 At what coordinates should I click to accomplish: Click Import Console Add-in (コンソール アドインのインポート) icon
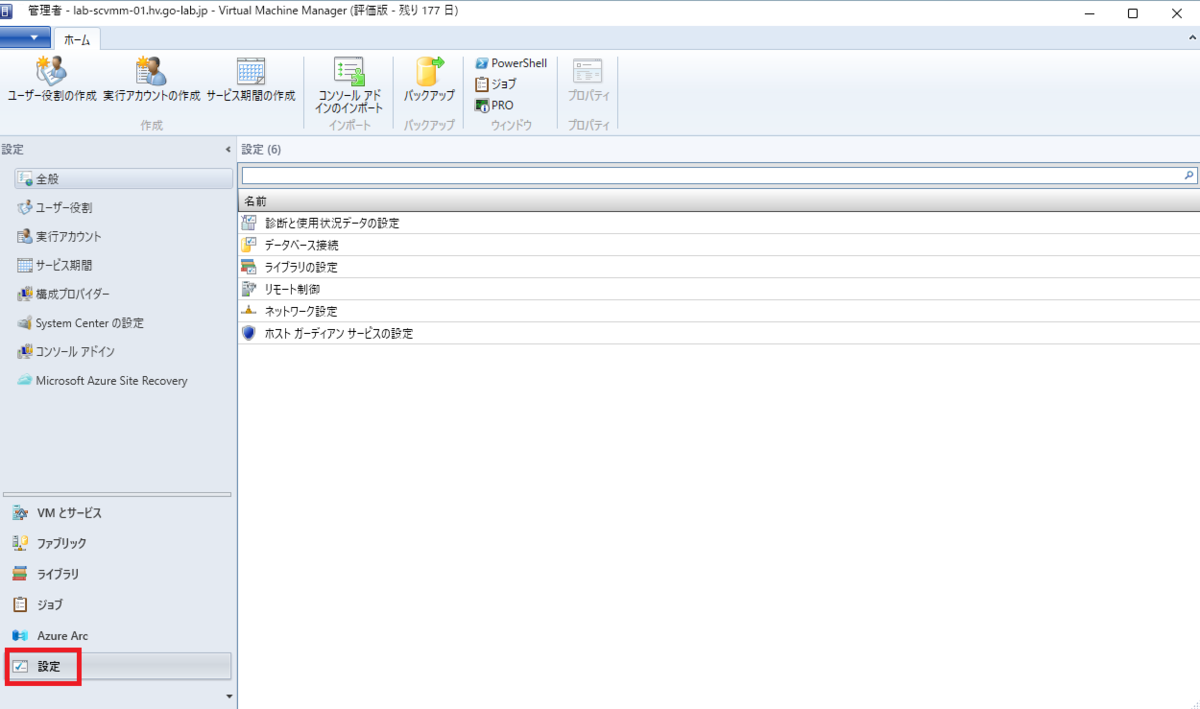click(x=349, y=71)
